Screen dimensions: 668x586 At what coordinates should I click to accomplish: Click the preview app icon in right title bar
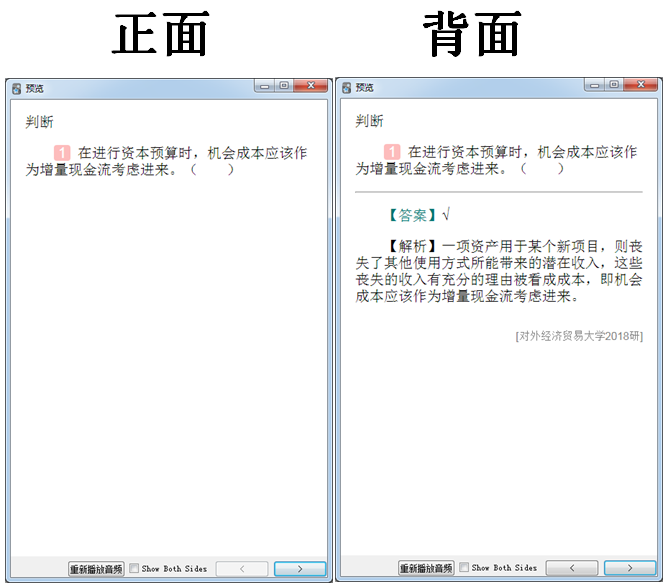[347, 88]
